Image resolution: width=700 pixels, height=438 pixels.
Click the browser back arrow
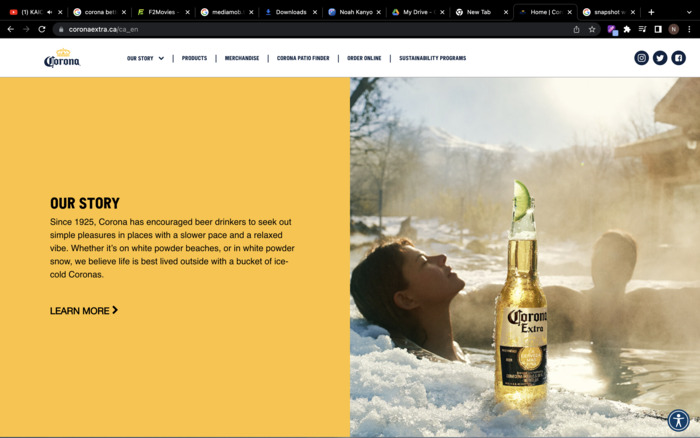[11, 29]
